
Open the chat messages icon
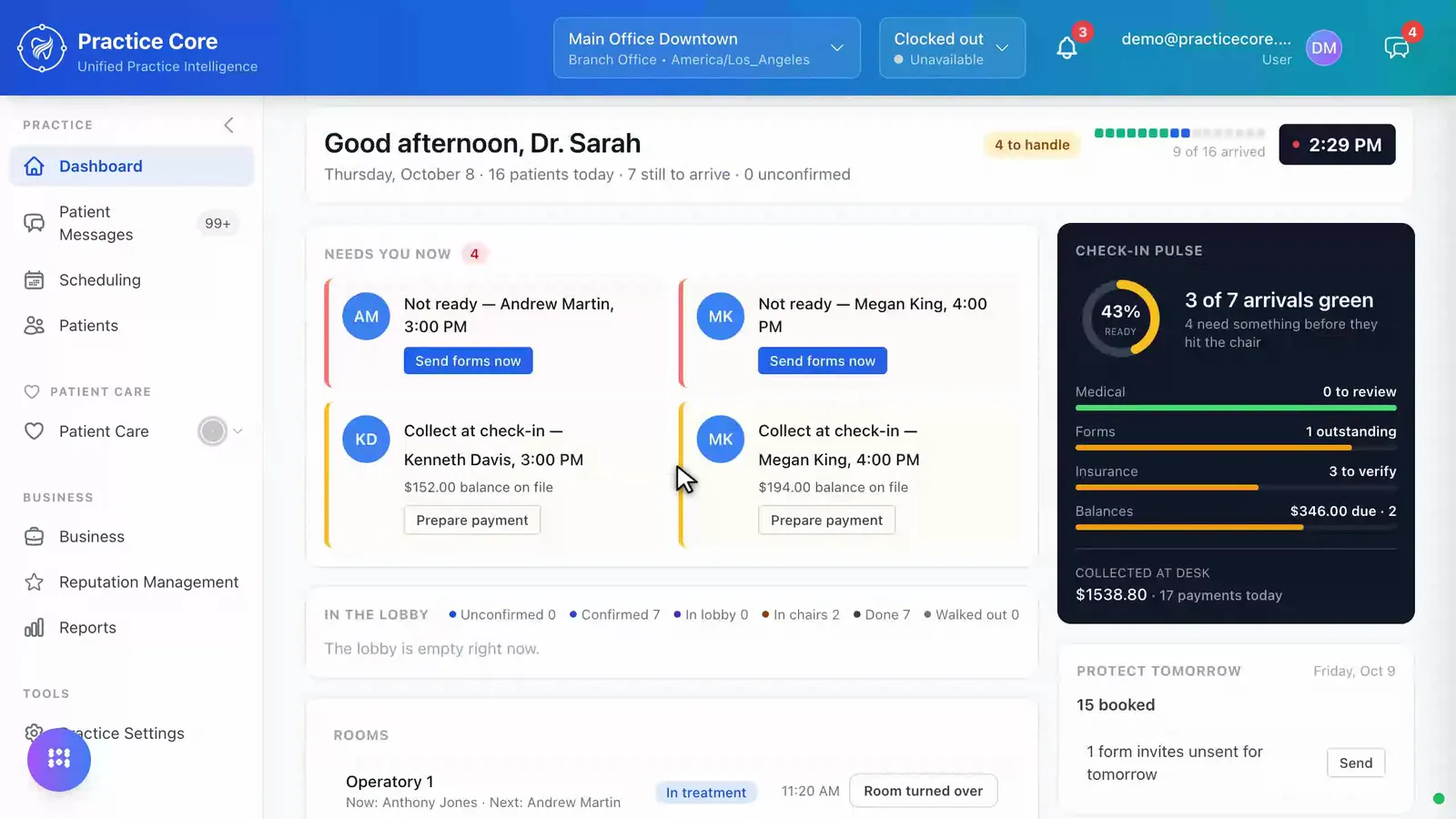[x=1397, y=48]
